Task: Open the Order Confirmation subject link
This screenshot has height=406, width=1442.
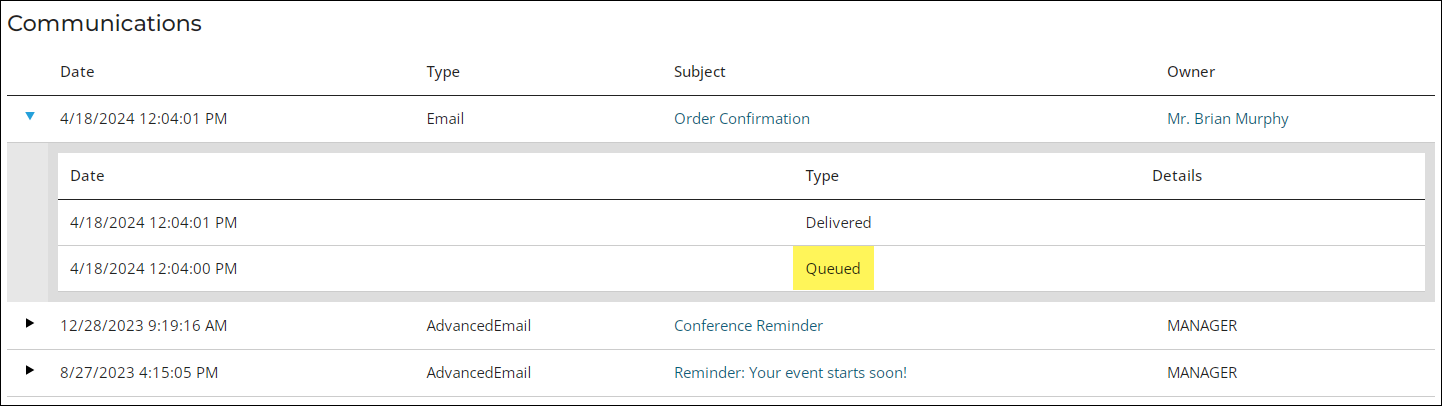Action: point(742,118)
